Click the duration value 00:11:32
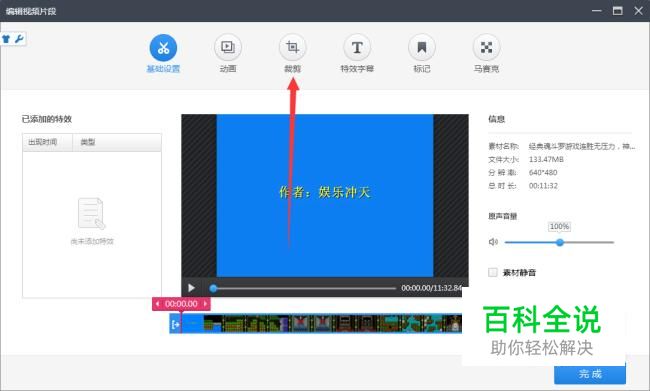 pos(543,186)
